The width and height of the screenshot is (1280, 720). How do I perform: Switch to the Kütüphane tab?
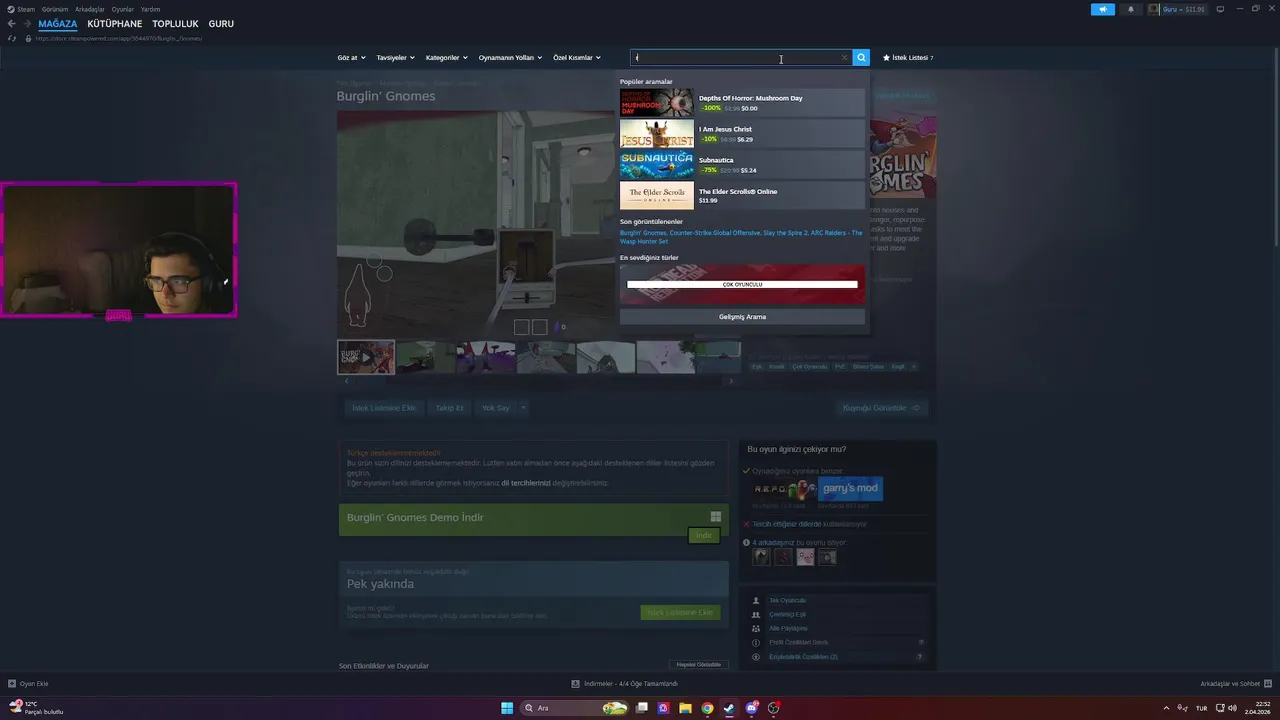coord(115,24)
